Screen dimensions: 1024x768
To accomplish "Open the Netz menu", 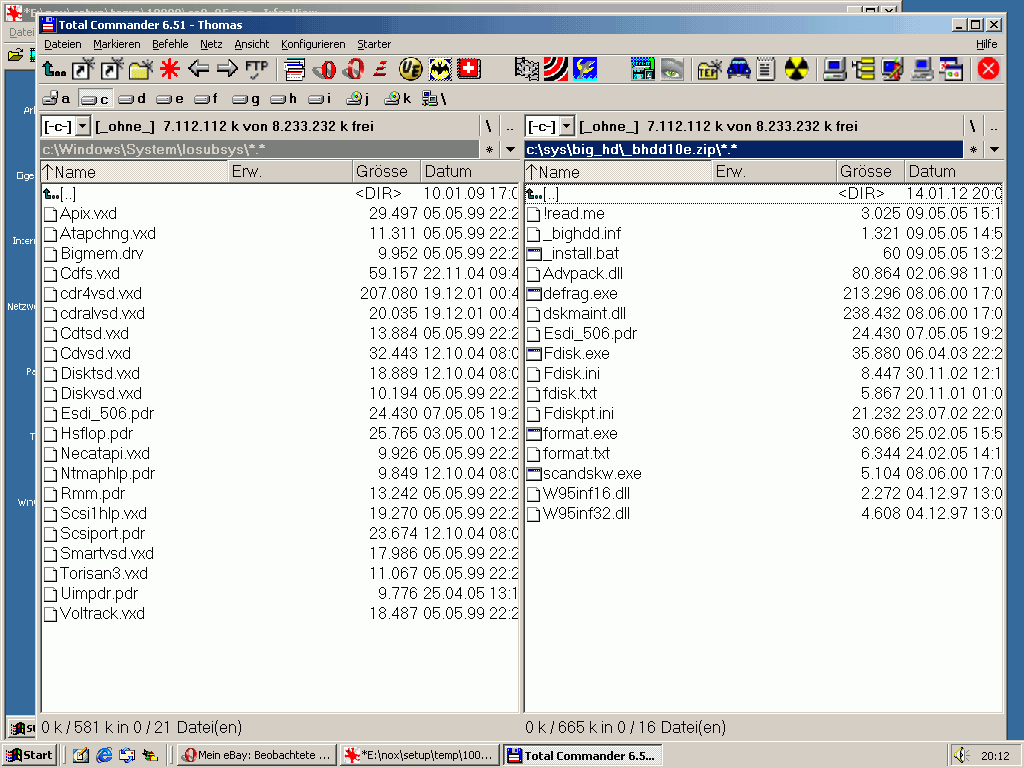I will point(211,44).
